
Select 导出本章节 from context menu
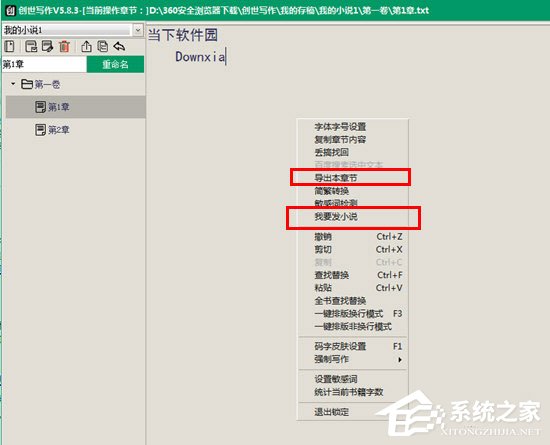(335, 178)
